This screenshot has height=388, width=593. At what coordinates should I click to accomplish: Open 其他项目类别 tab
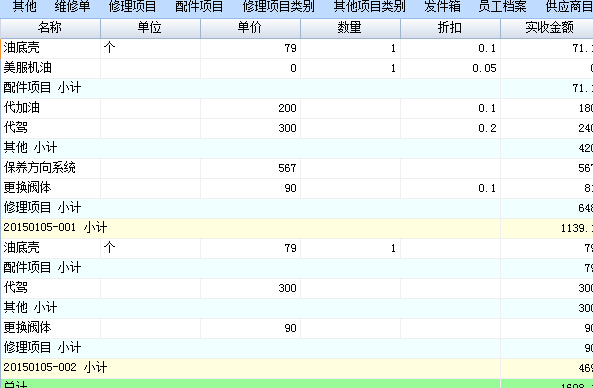369,6
